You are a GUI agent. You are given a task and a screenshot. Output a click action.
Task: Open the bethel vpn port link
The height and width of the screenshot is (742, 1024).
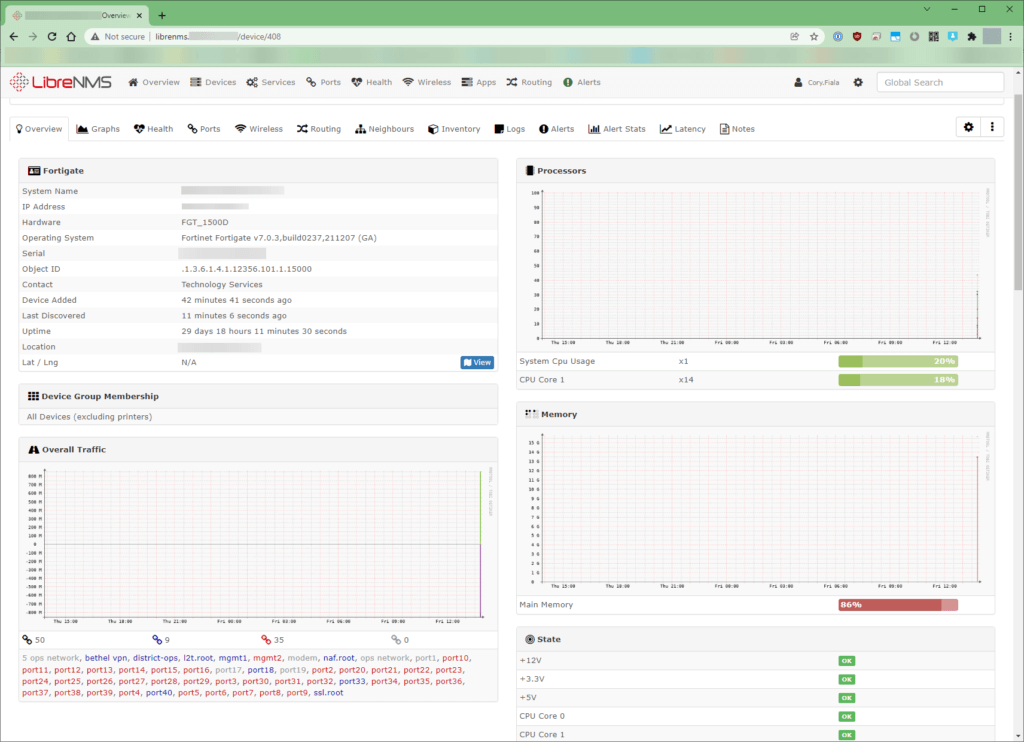[106, 658]
